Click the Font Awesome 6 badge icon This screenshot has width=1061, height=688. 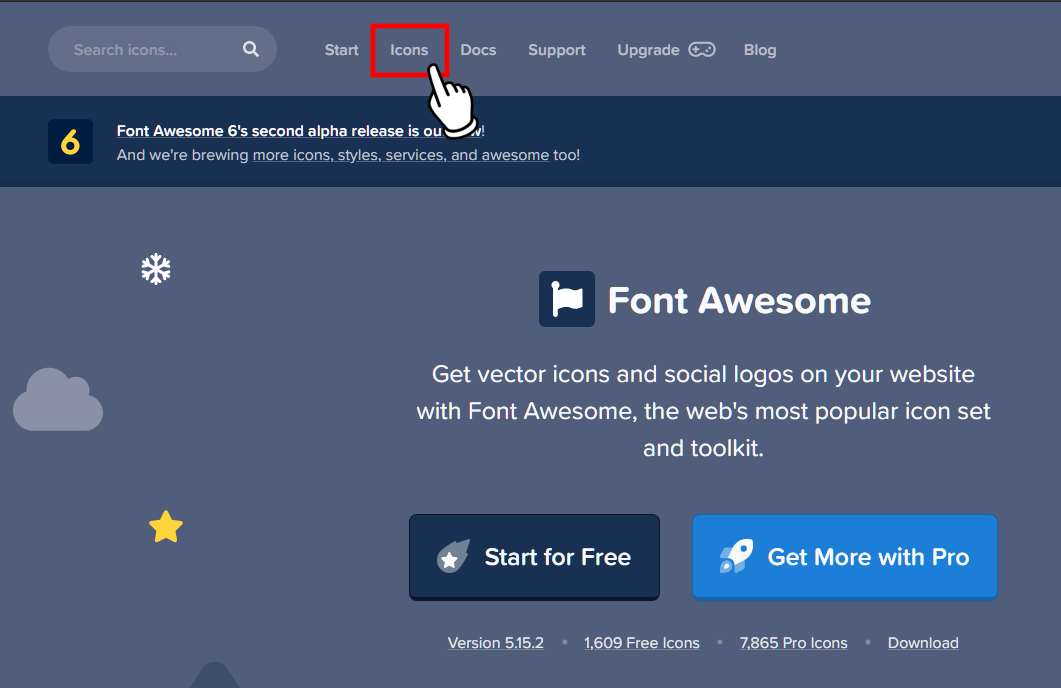pos(70,141)
